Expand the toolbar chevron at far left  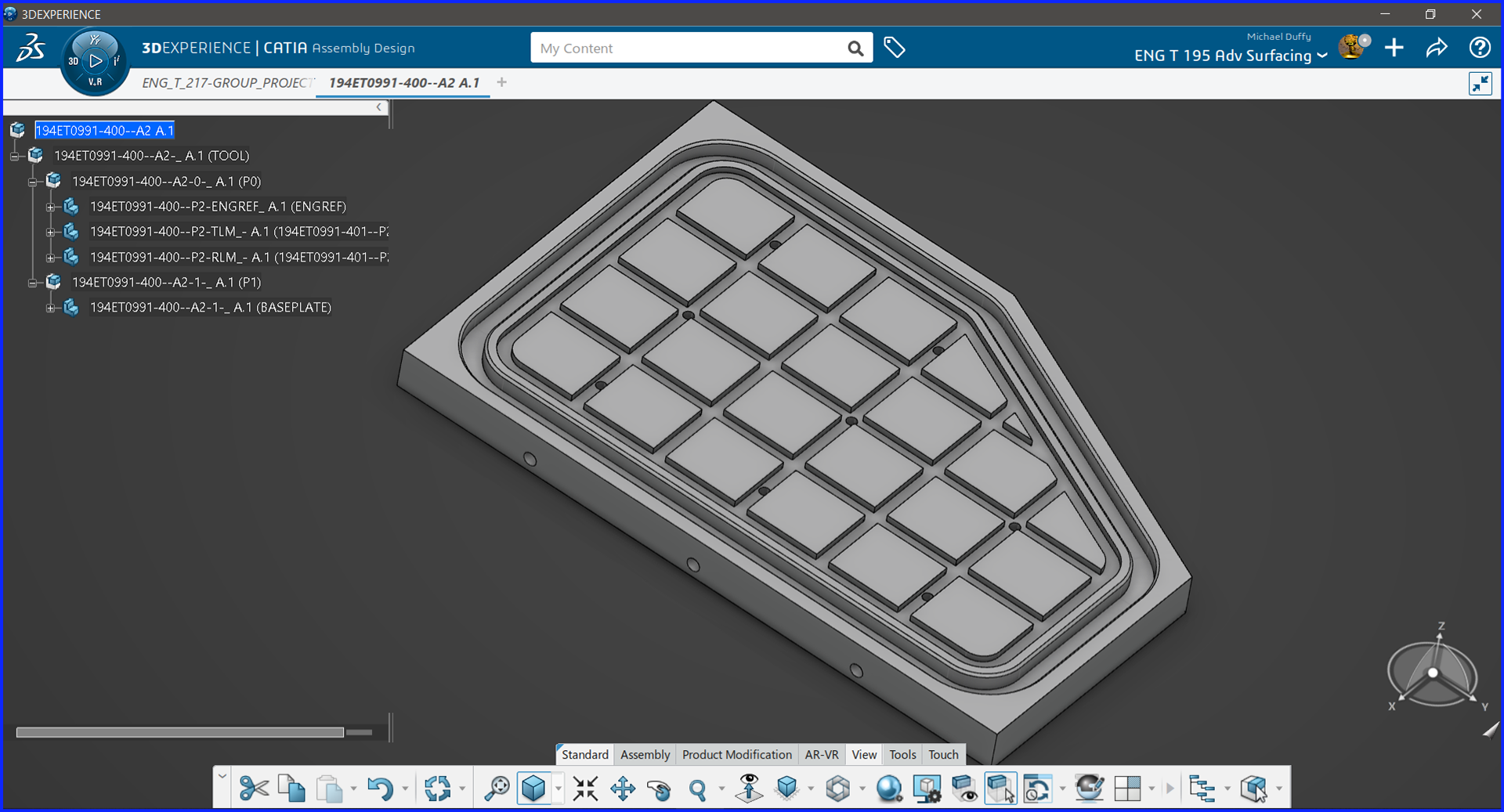click(222, 777)
